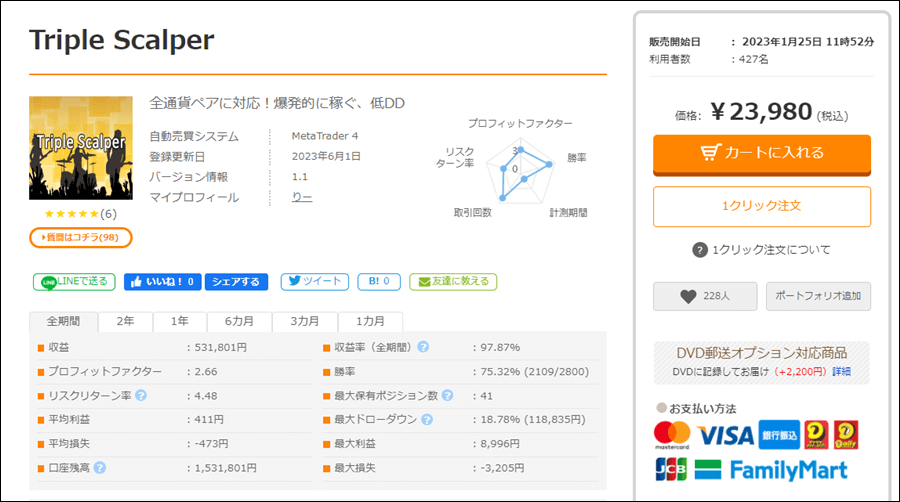This screenshot has height=502, width=900.
Task: Click help icon next to 口座残高
Action: tap(100, 468)
